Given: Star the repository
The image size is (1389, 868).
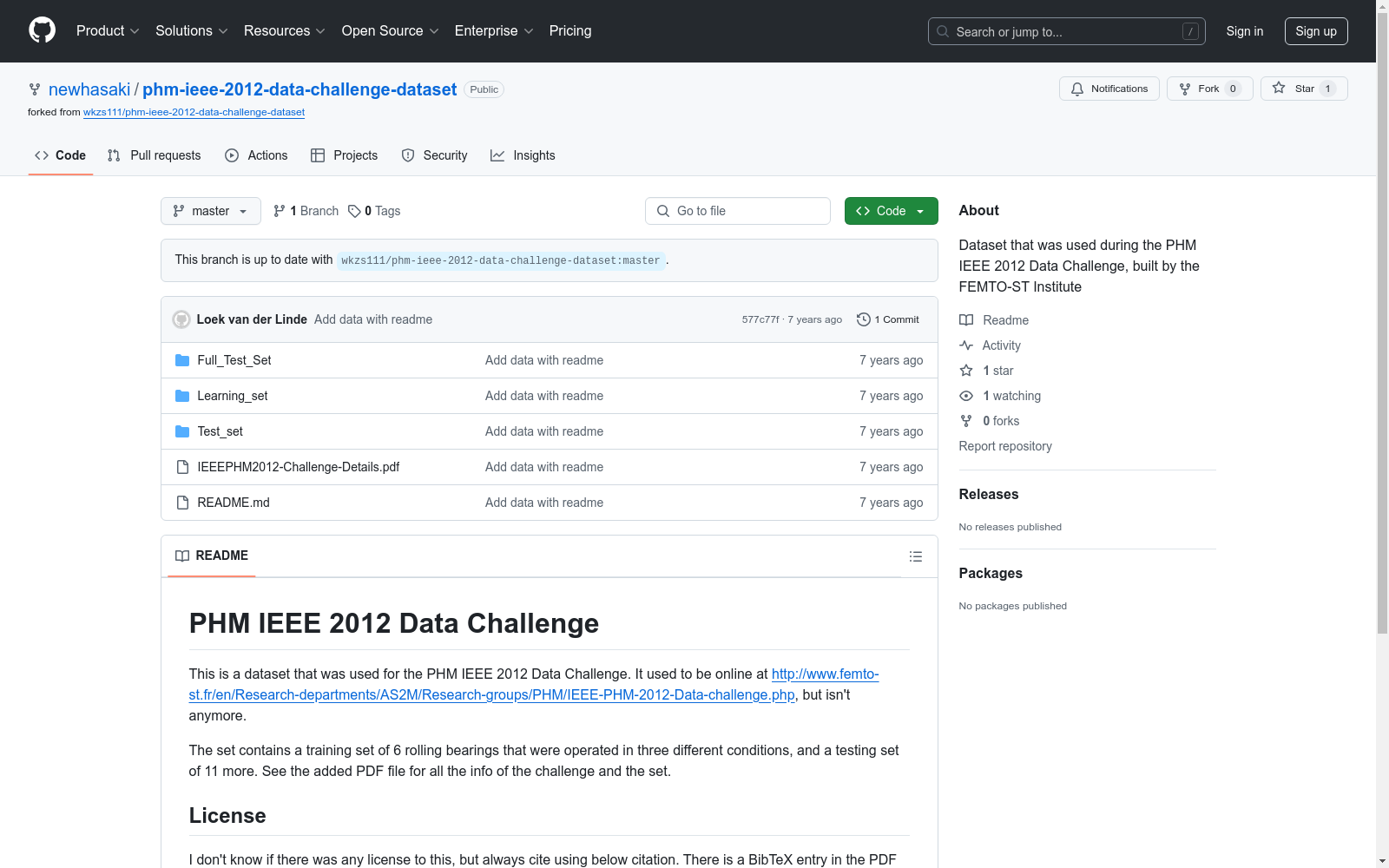Looking at the screenshot, I should [x=1302, y=88].
